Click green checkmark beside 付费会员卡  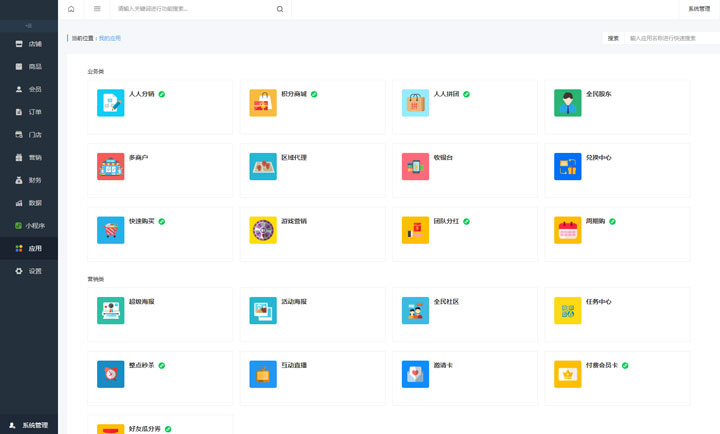tap(626, 365)
